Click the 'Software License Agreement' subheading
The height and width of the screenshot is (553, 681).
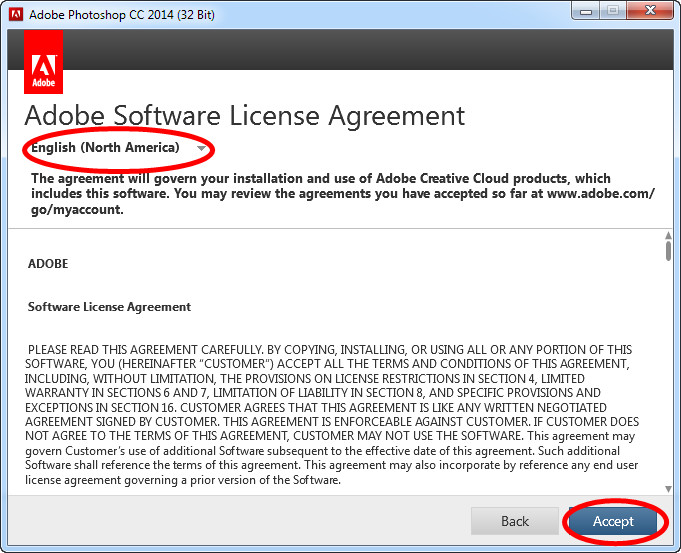[x=109, y=307]
